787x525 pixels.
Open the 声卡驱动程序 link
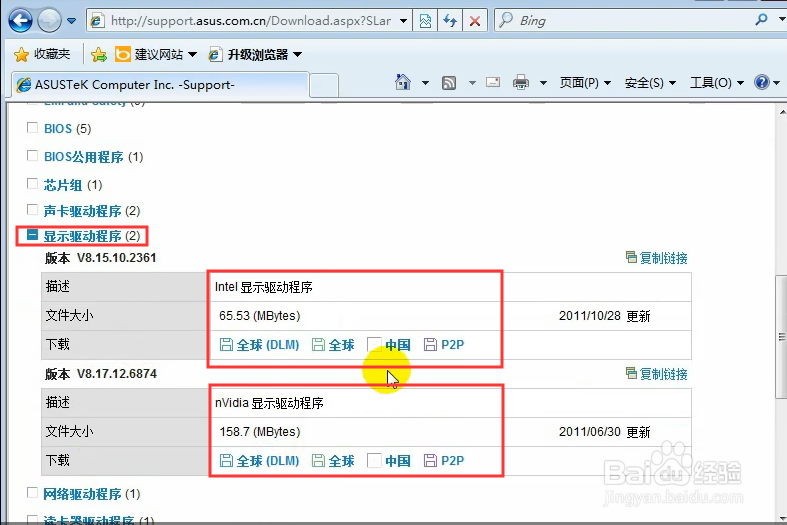coord(82,211)
